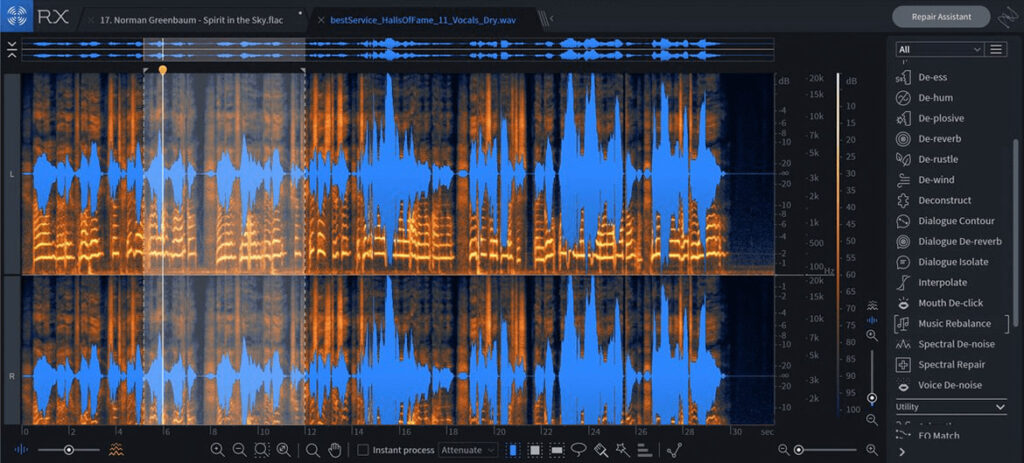This screenshot has width=1024, height=463.
Task: Toggle the right channel R selector
Action: coord(12,377)
